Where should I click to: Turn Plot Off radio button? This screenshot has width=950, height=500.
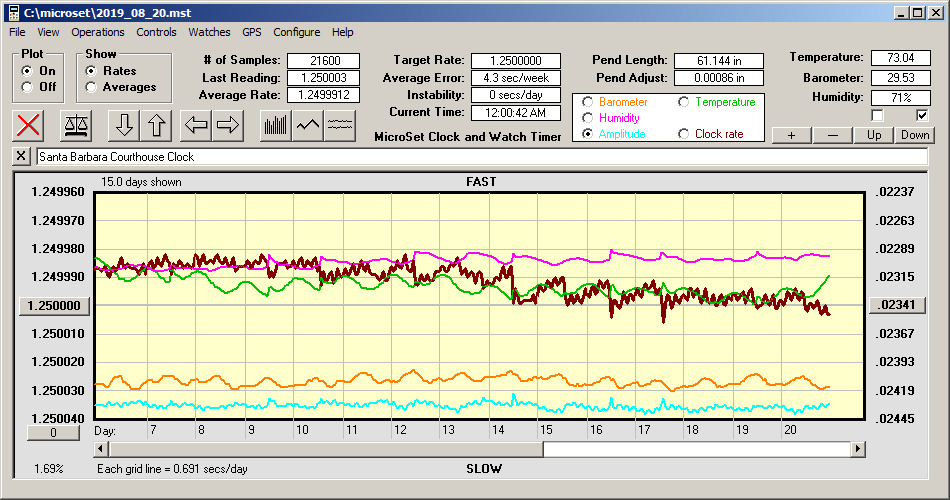[27, 87]
